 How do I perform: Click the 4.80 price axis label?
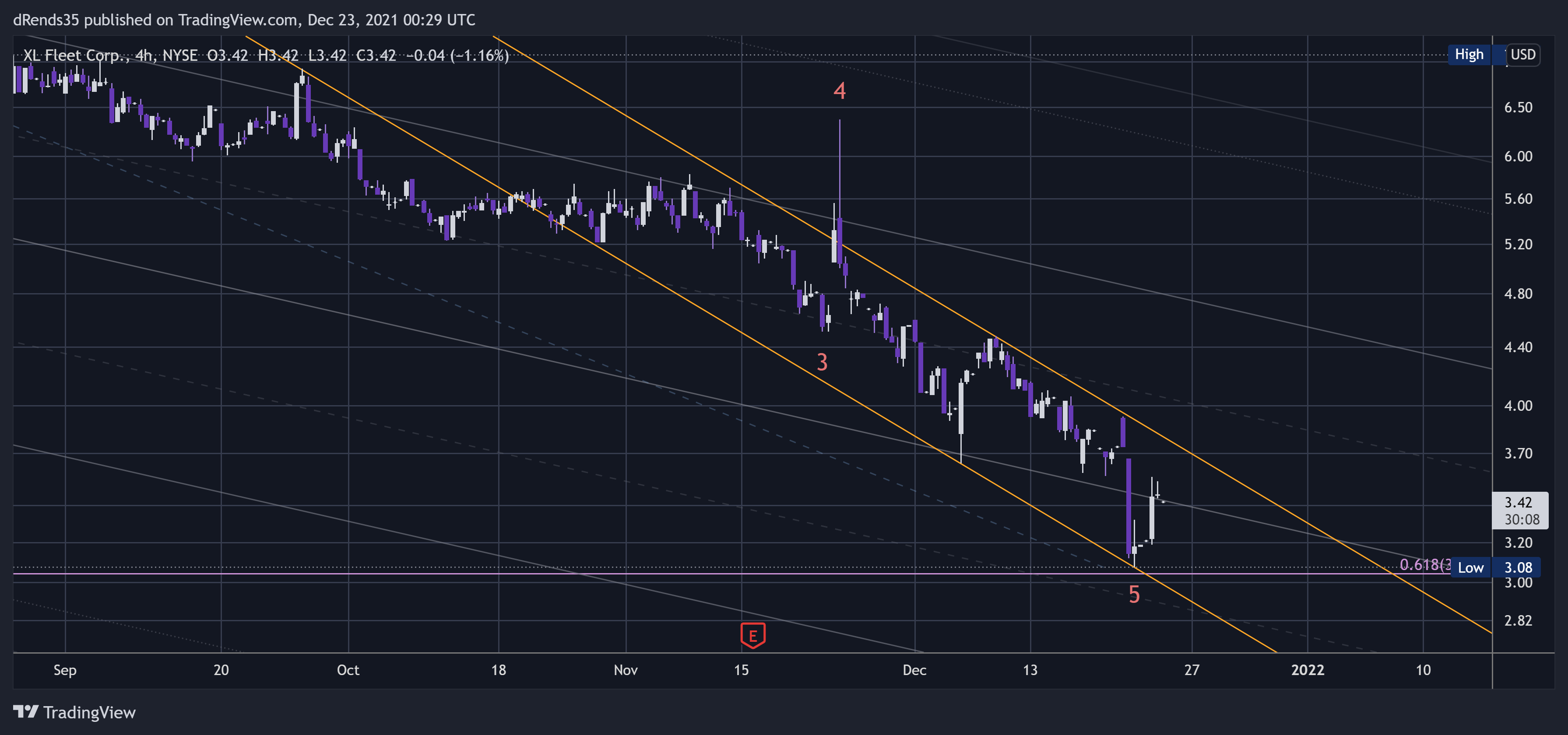1518,294
